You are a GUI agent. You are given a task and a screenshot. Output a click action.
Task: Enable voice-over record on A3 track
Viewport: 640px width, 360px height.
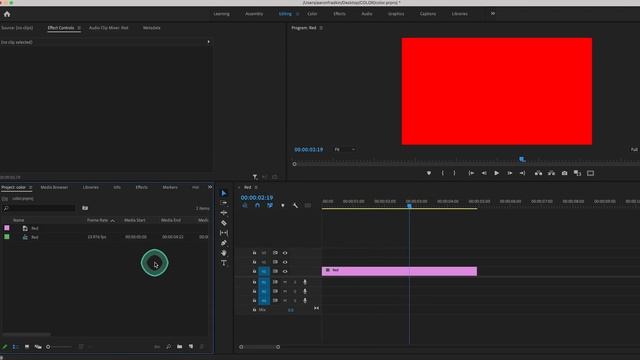point(305,301)
